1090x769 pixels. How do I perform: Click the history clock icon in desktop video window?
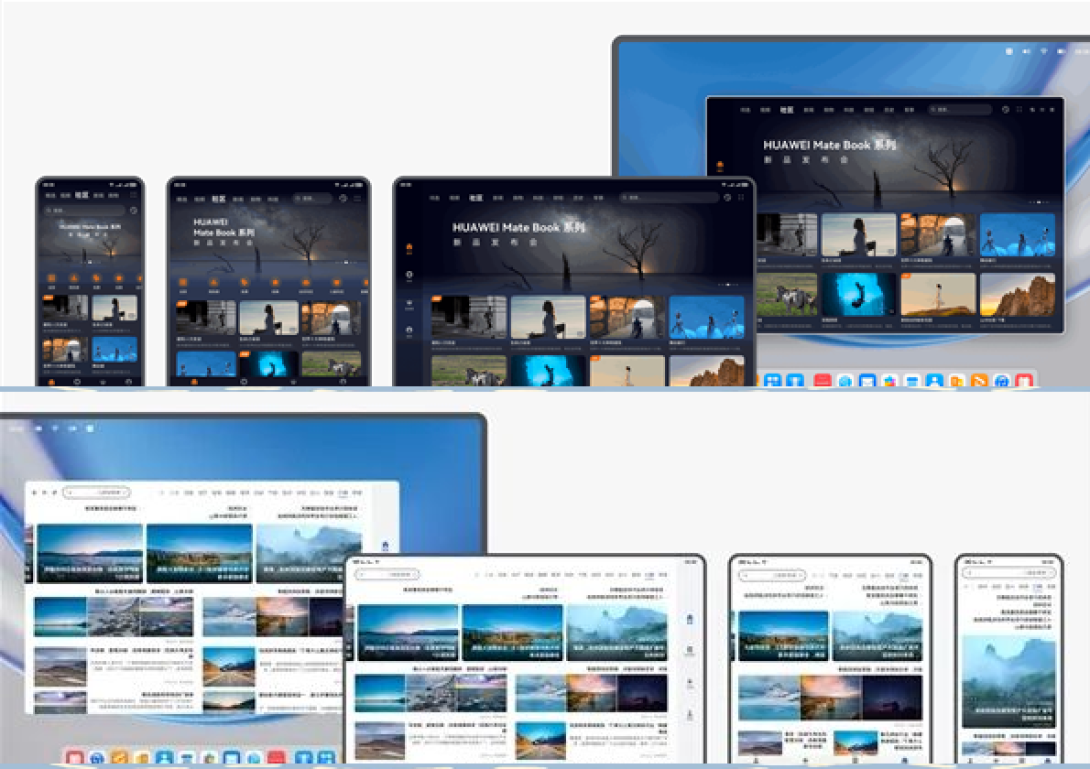1004,109
